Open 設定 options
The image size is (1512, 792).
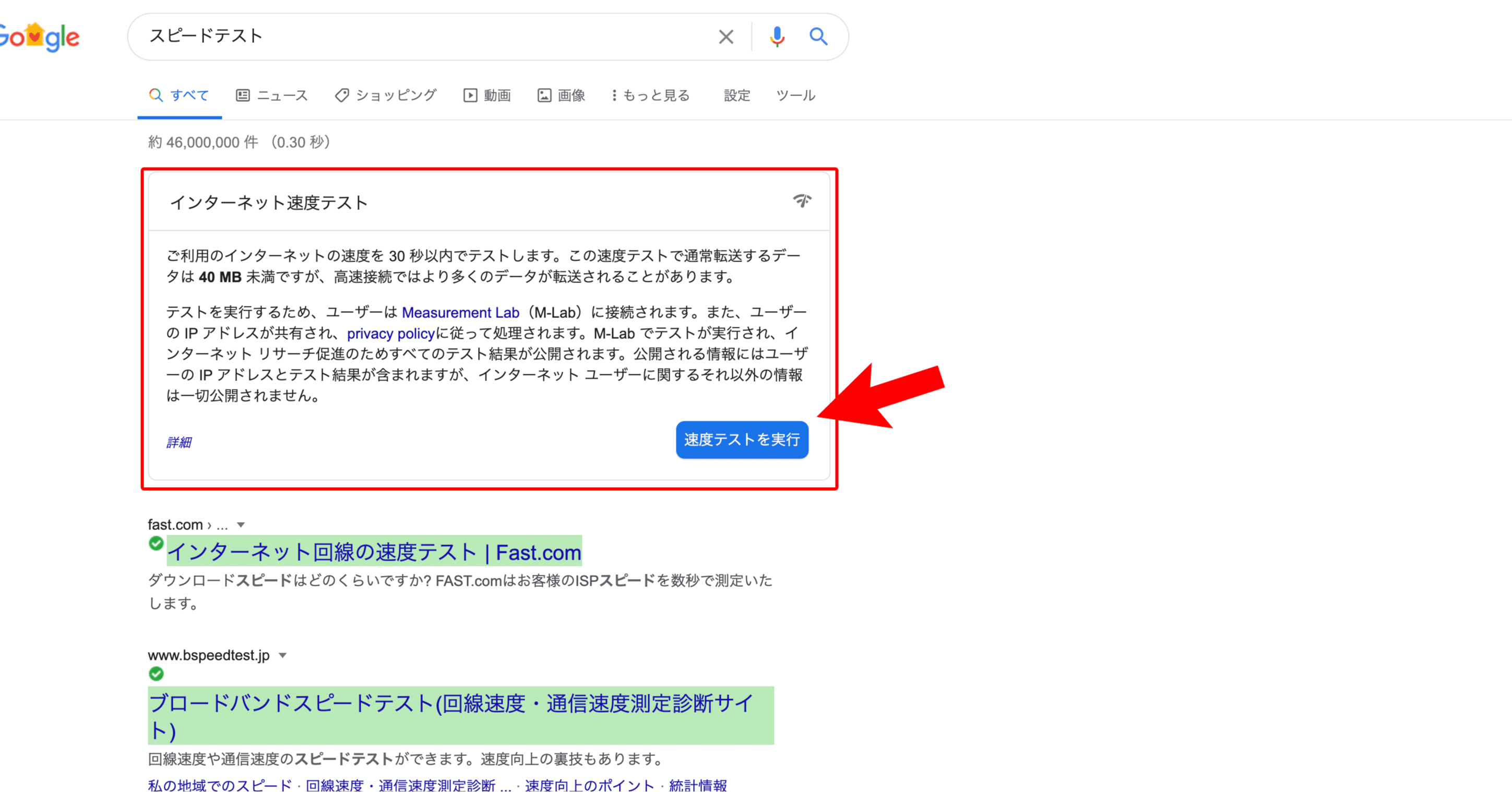pos(736,95)
